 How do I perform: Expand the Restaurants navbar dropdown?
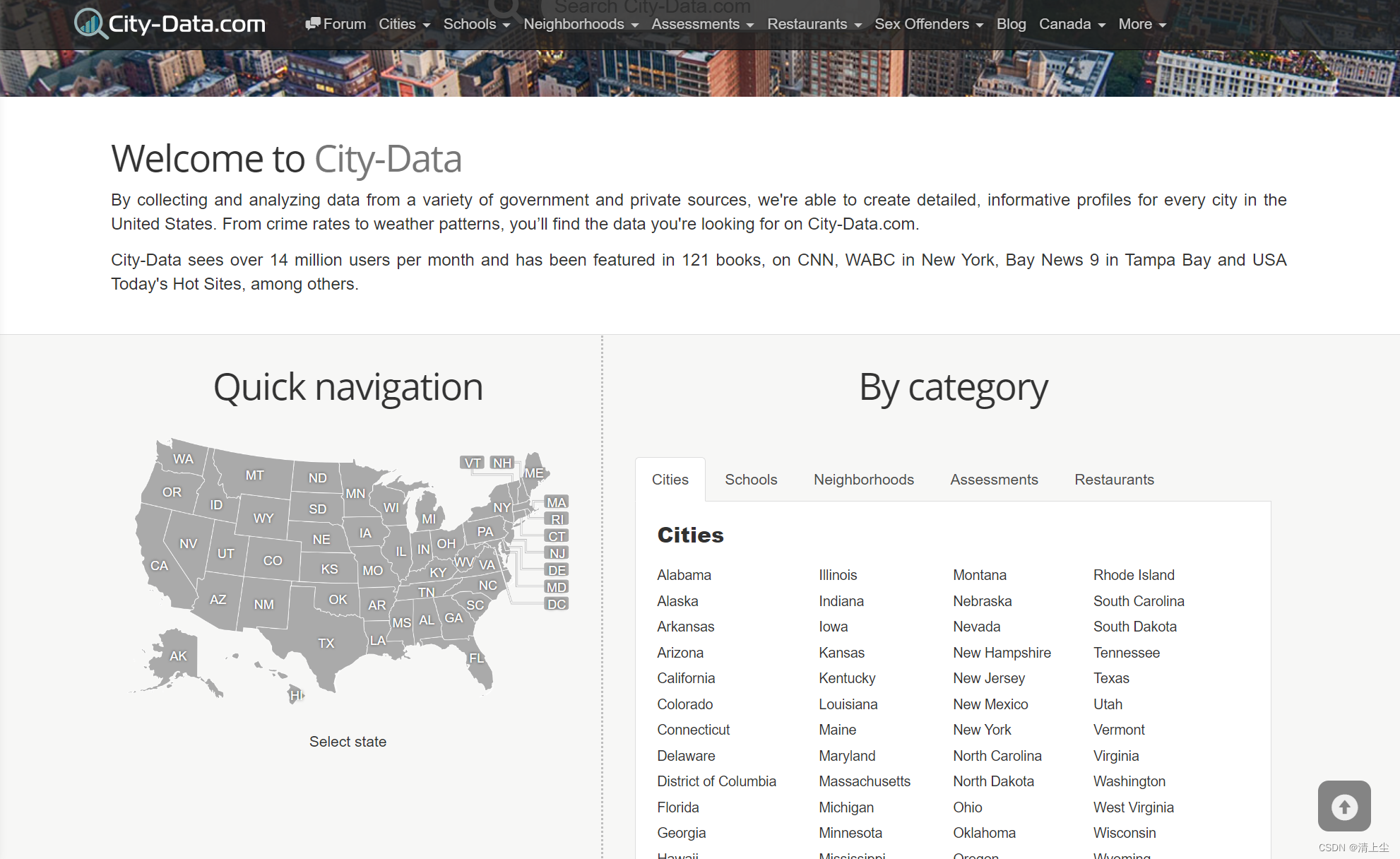click(814, 24)
